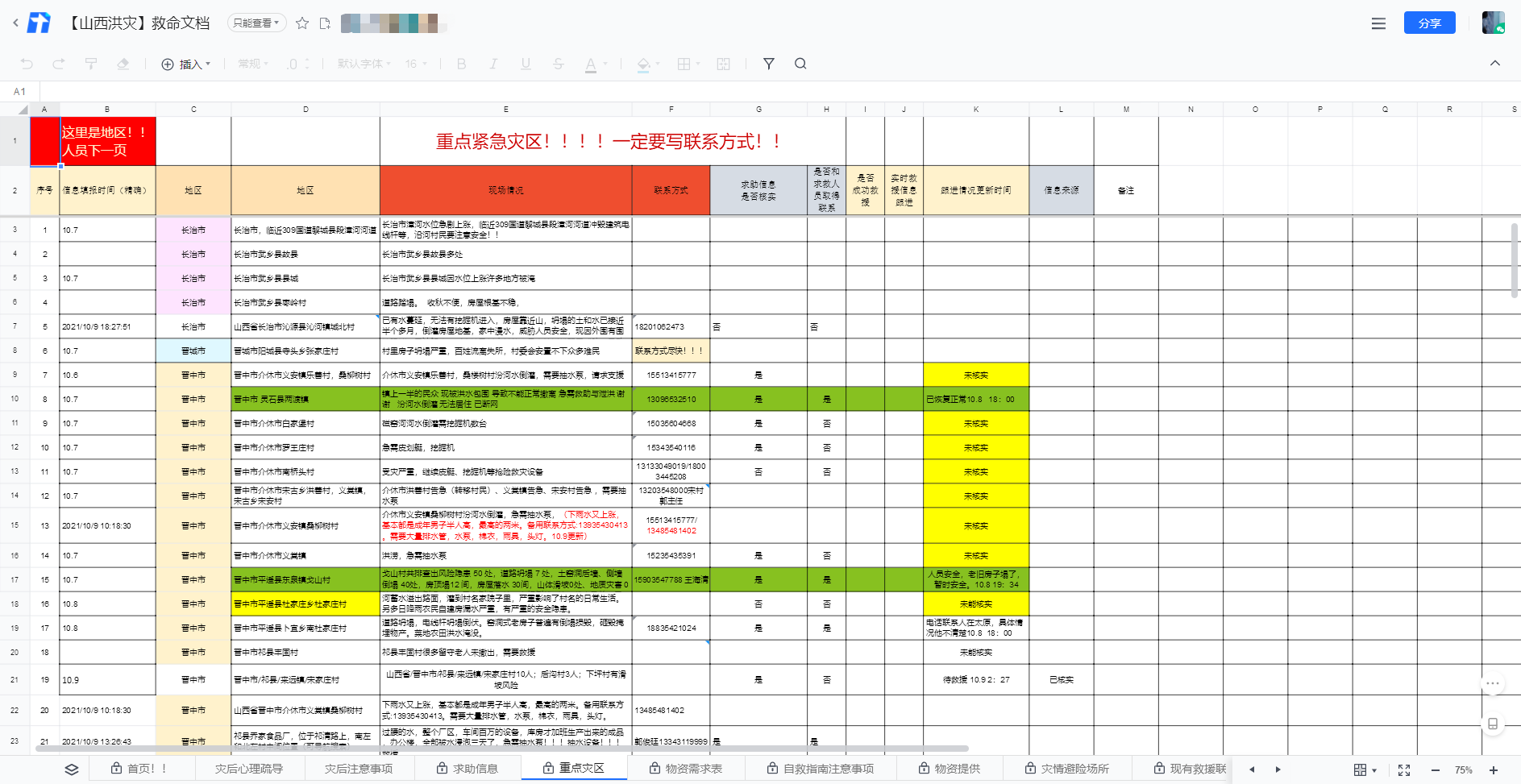This screenshot has width=1521, height=784.
Task: Expand the 插入 insert dropdown
Action: (x=186, y=64)
